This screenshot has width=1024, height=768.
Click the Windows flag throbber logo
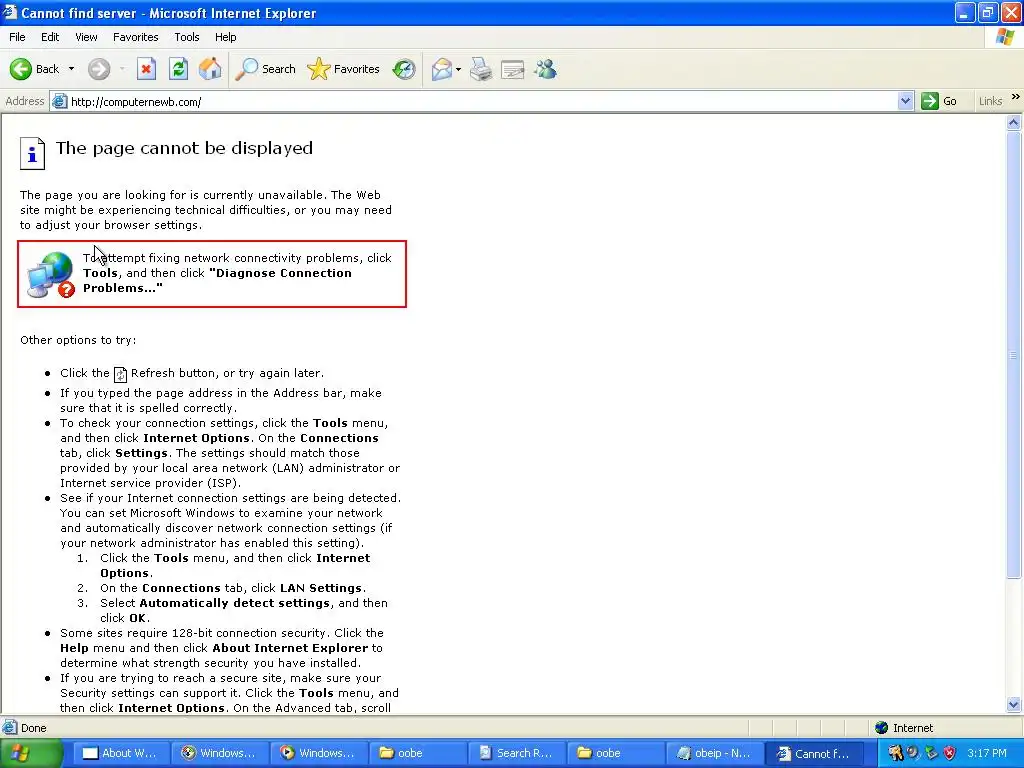(1005, 37)
